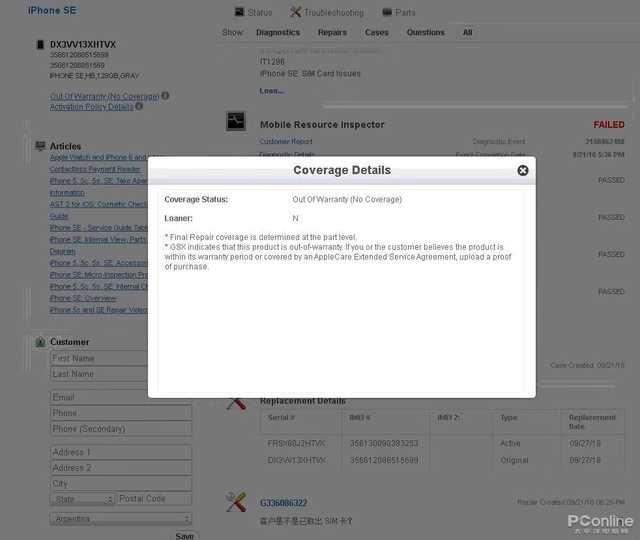This screenshot has height=540, width=640.
Task: Click Coverage Status value Out Of Warranty
Action: click(x=347, y=199)
